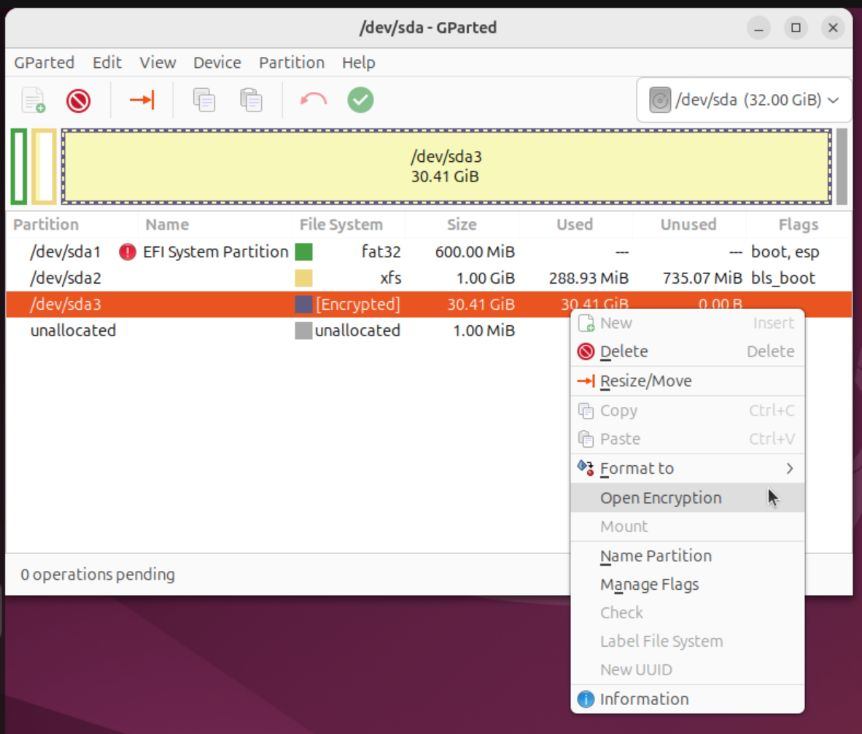Click the Unused column header

point(688,224)
